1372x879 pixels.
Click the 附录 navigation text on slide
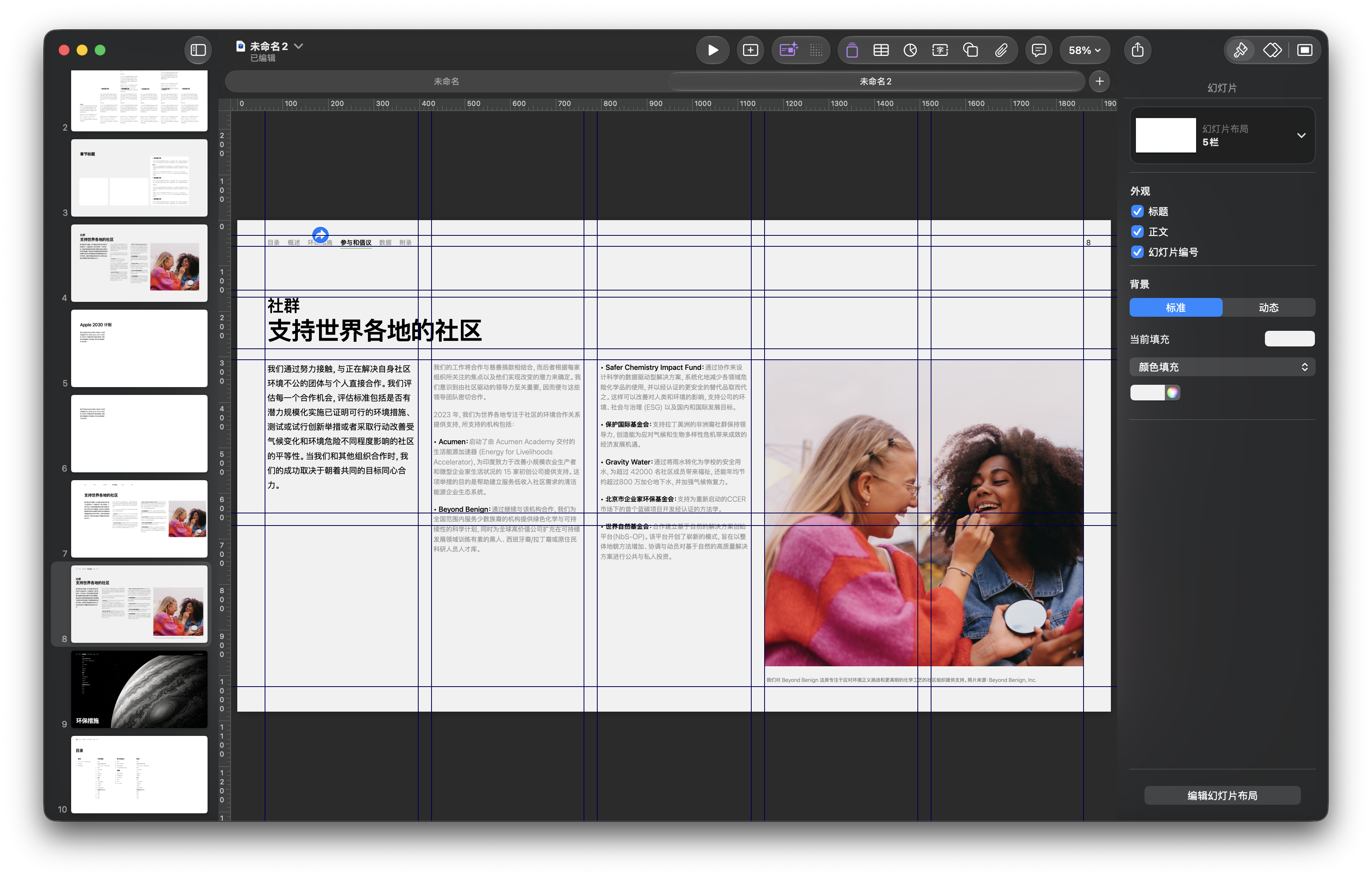(x=405, y=243)
